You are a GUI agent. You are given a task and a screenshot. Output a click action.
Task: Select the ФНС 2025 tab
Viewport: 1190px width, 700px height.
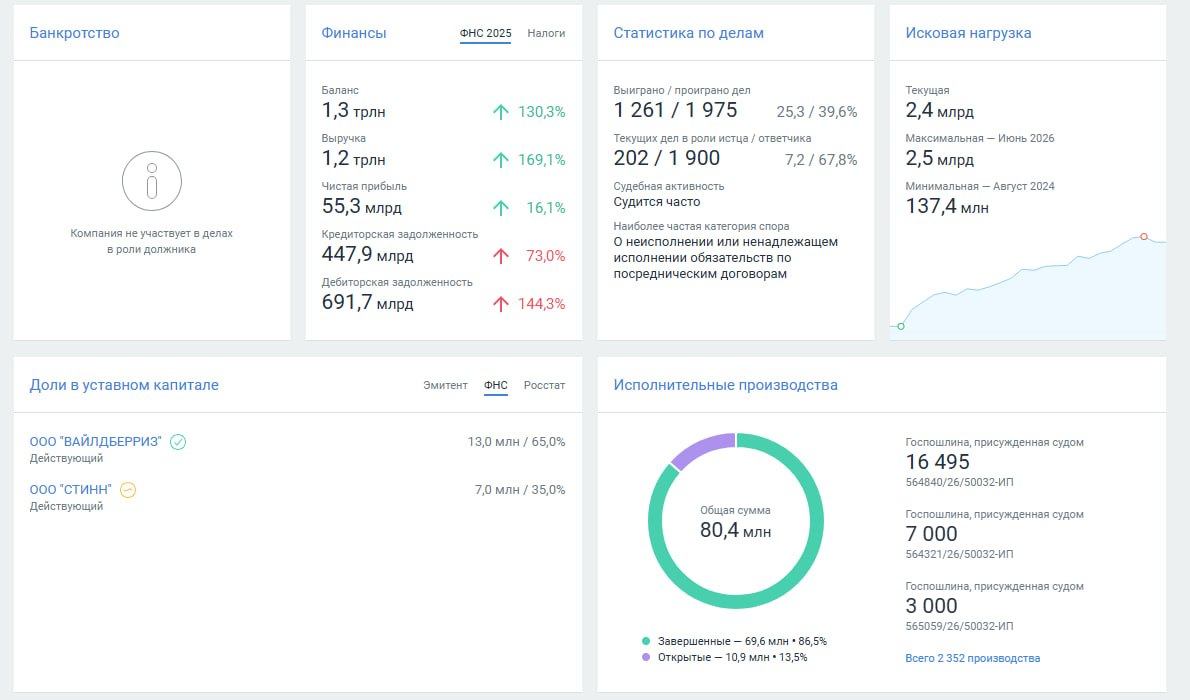pyautogui.click(x=486, y=33)
